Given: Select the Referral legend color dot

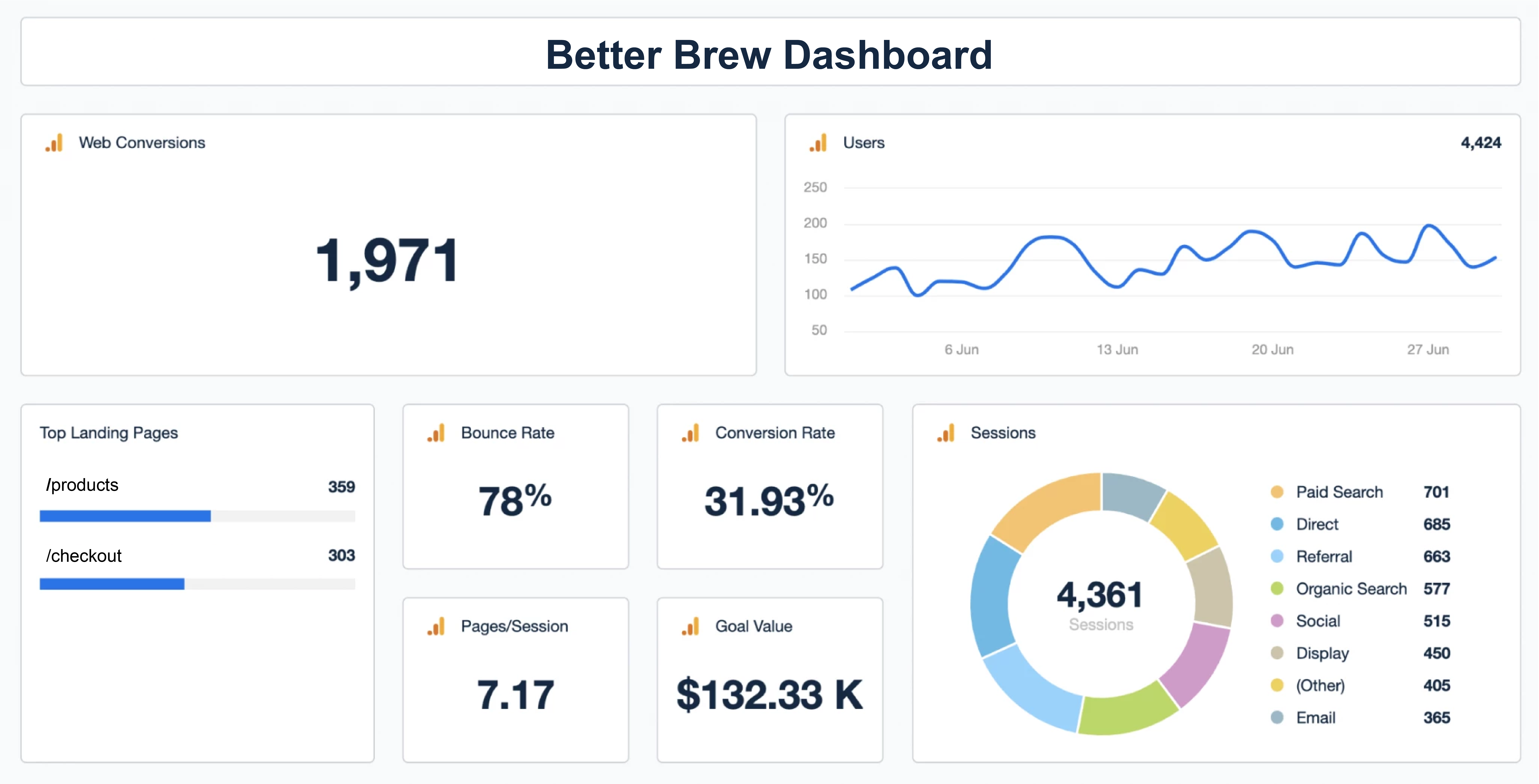Looking at the screenshot, I should pos(1277,557).
